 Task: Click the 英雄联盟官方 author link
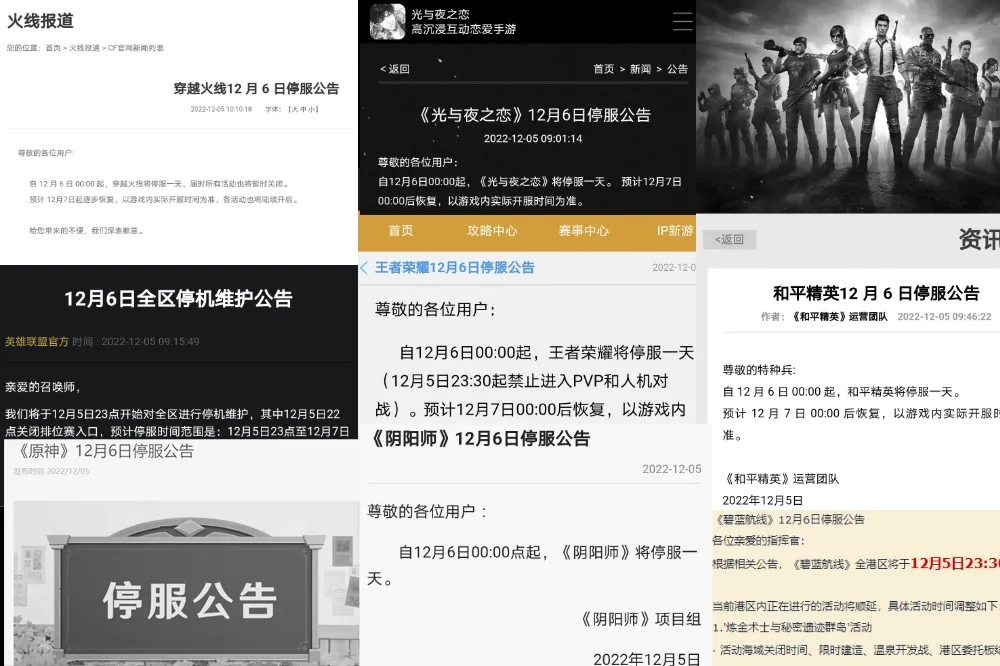pyautogui.click(x=36, y=342)
